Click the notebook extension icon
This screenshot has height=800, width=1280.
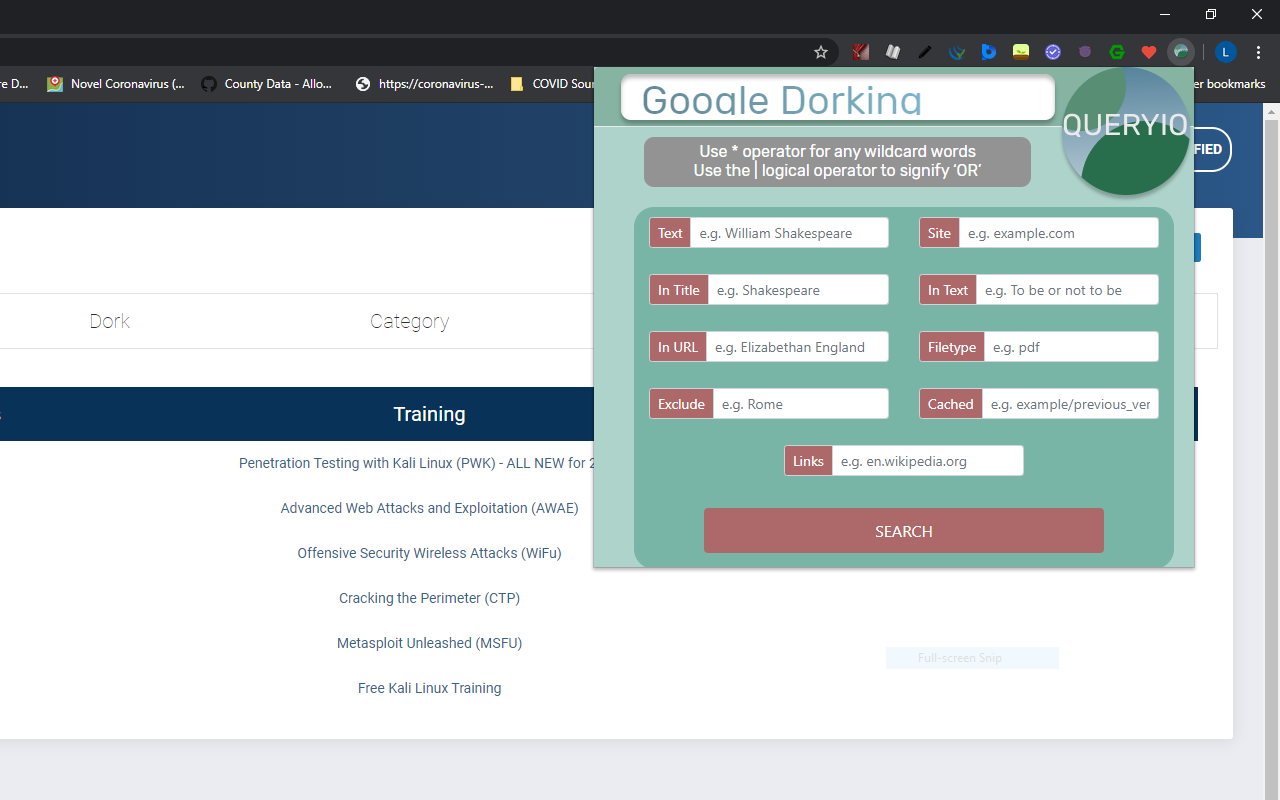892,51
